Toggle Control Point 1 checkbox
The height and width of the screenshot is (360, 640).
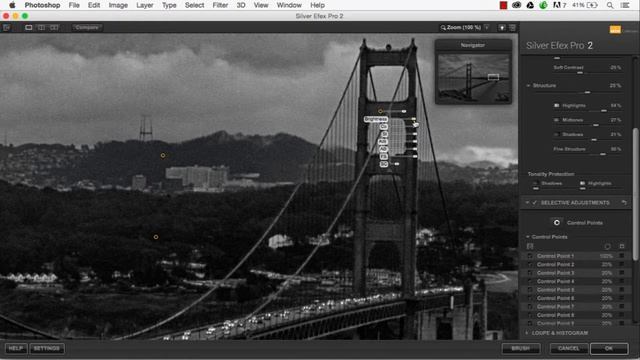pos(530,256)
